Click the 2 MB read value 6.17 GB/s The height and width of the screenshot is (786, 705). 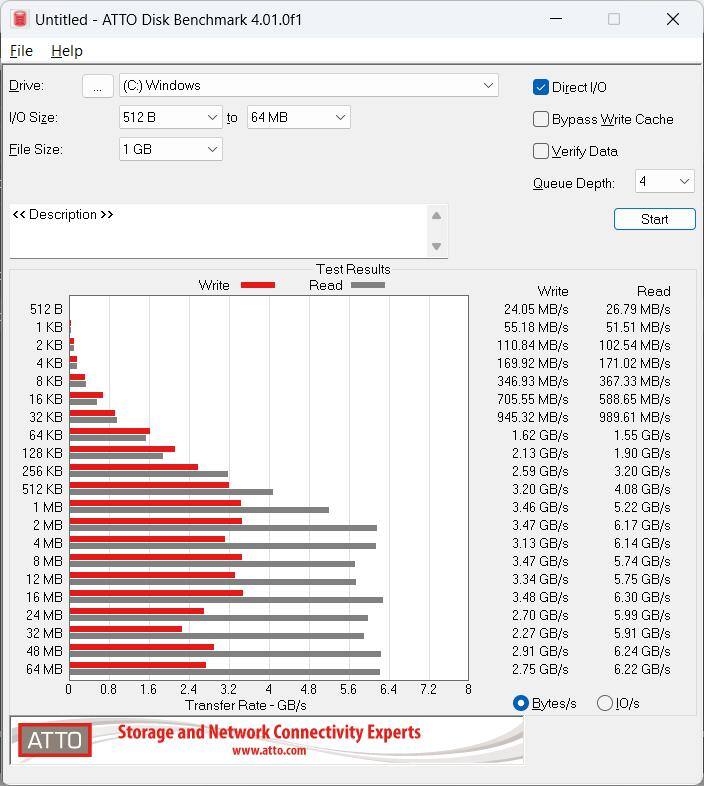pos(642,525)
